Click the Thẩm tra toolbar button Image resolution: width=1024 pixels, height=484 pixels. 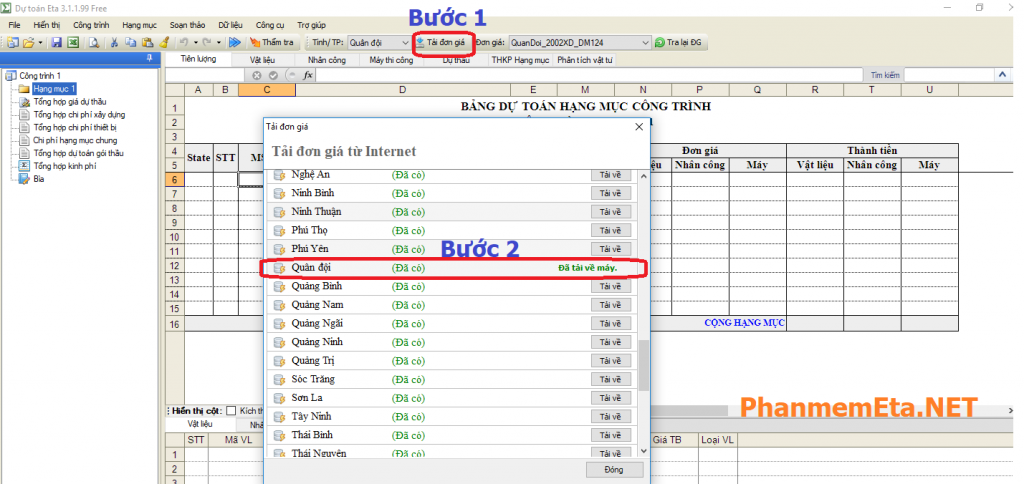tap(271, 43)
